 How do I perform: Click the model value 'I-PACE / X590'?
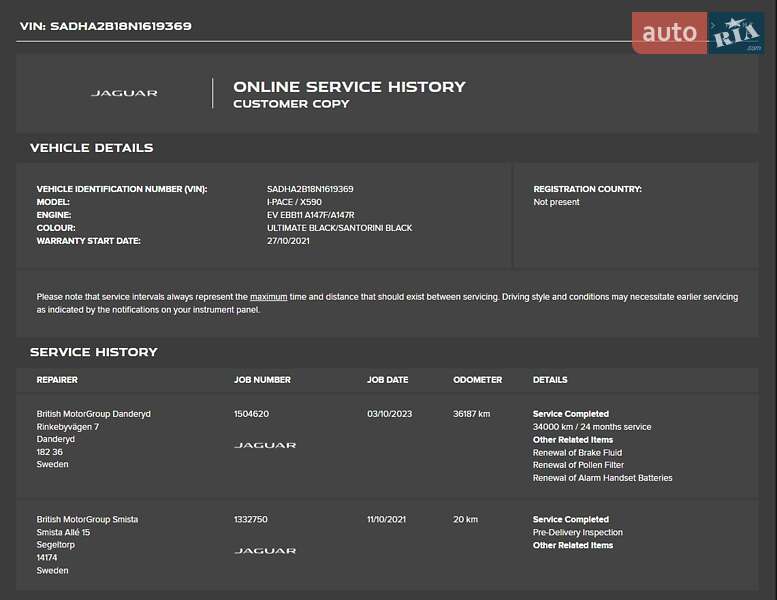(294, 202)
